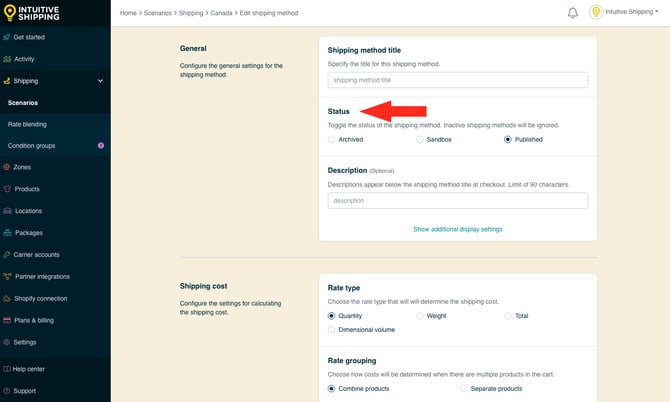Viewport: 670px width, 402px height.
Task: Focus the shipping method title field
Action: click(458, 80)
